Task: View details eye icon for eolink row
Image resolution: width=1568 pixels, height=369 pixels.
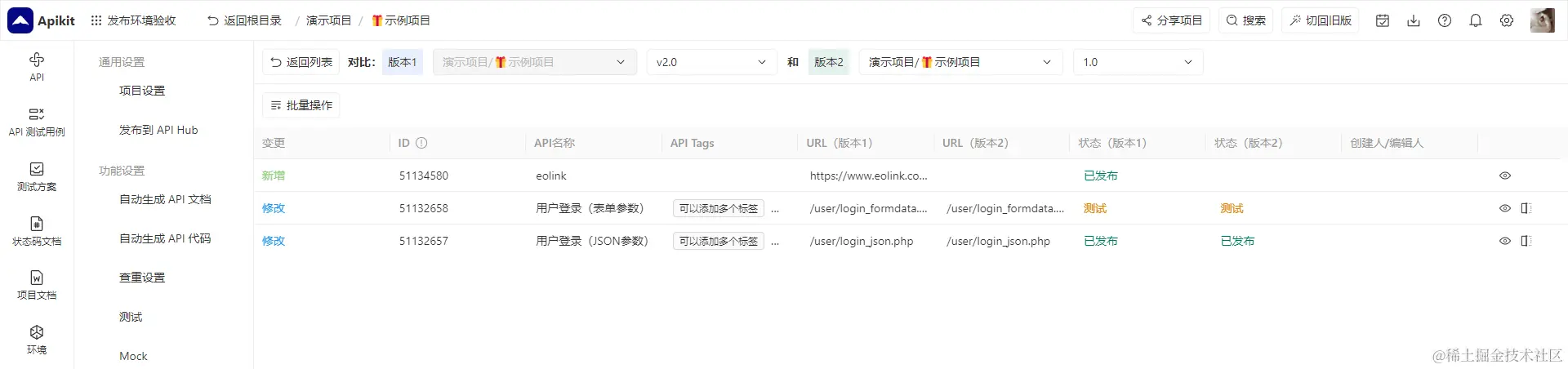Action: tap(1505, 176)
